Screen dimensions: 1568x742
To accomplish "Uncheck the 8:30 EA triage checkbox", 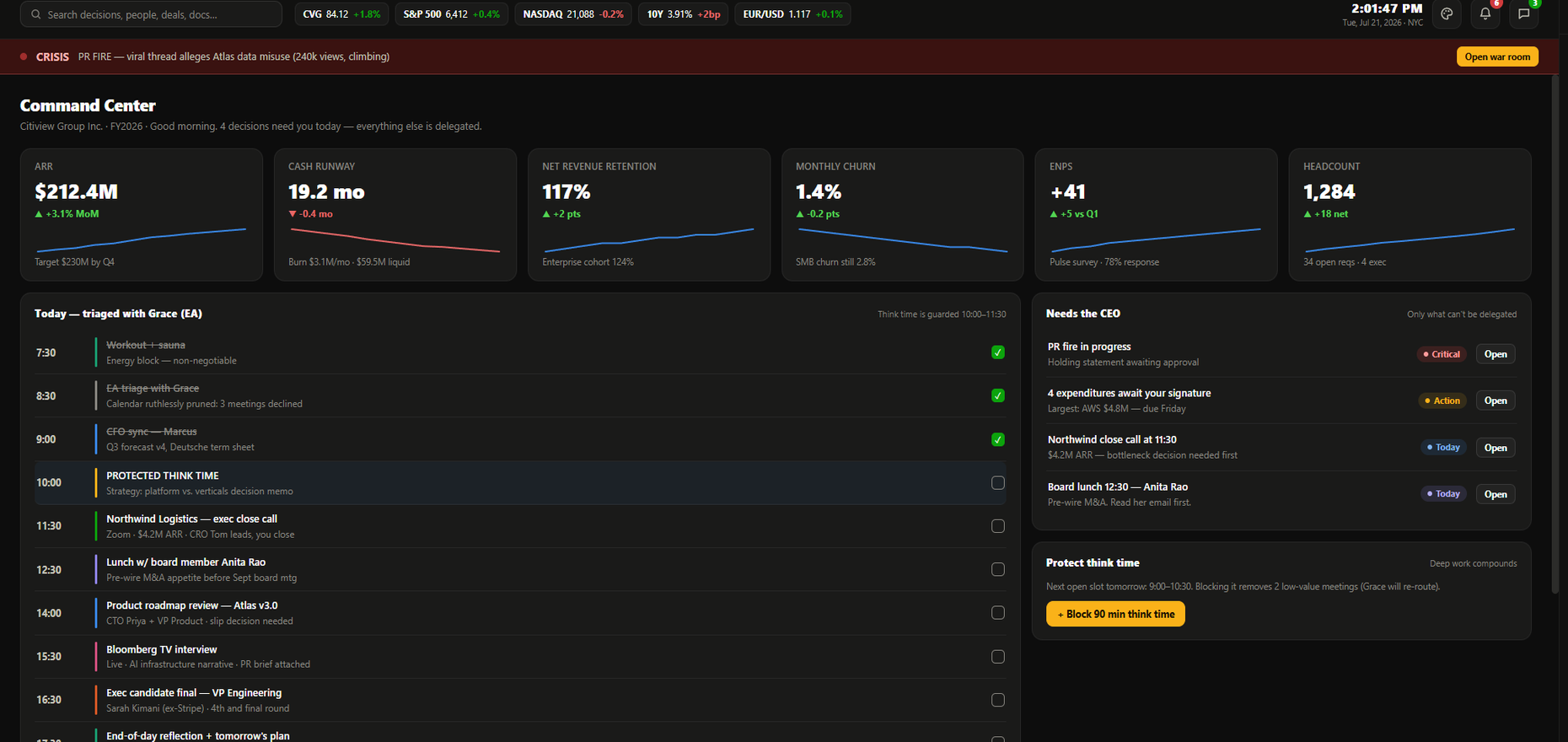I will [x=998, y=395].
